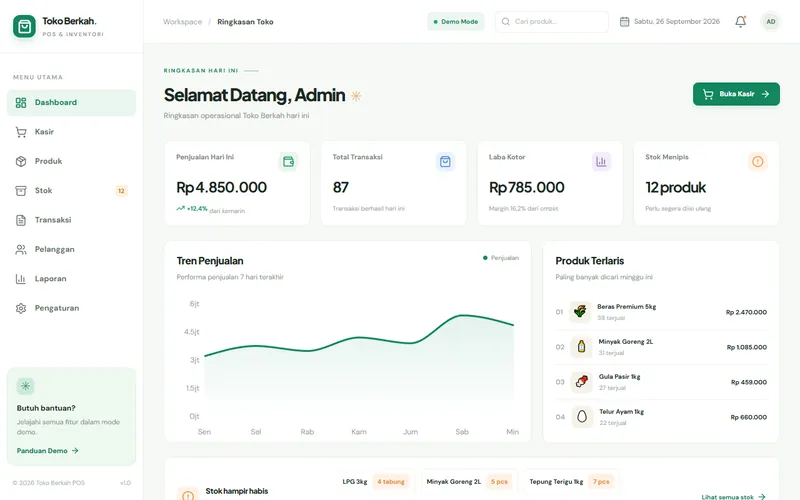Screen dimensions: 800x500
Task: Focus the Cari produk search field
Action: [552, 22]
